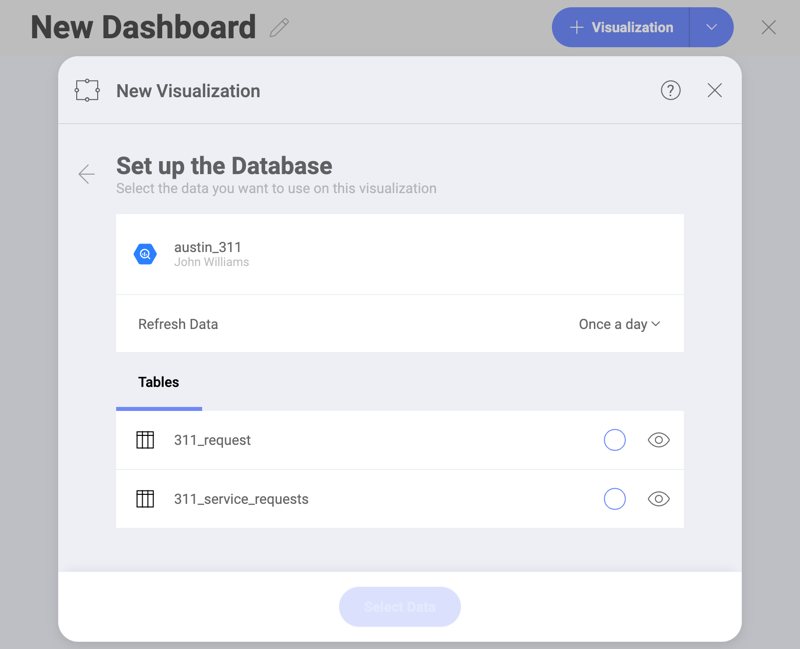Select the 311_request table radio button

pos(615,440)
